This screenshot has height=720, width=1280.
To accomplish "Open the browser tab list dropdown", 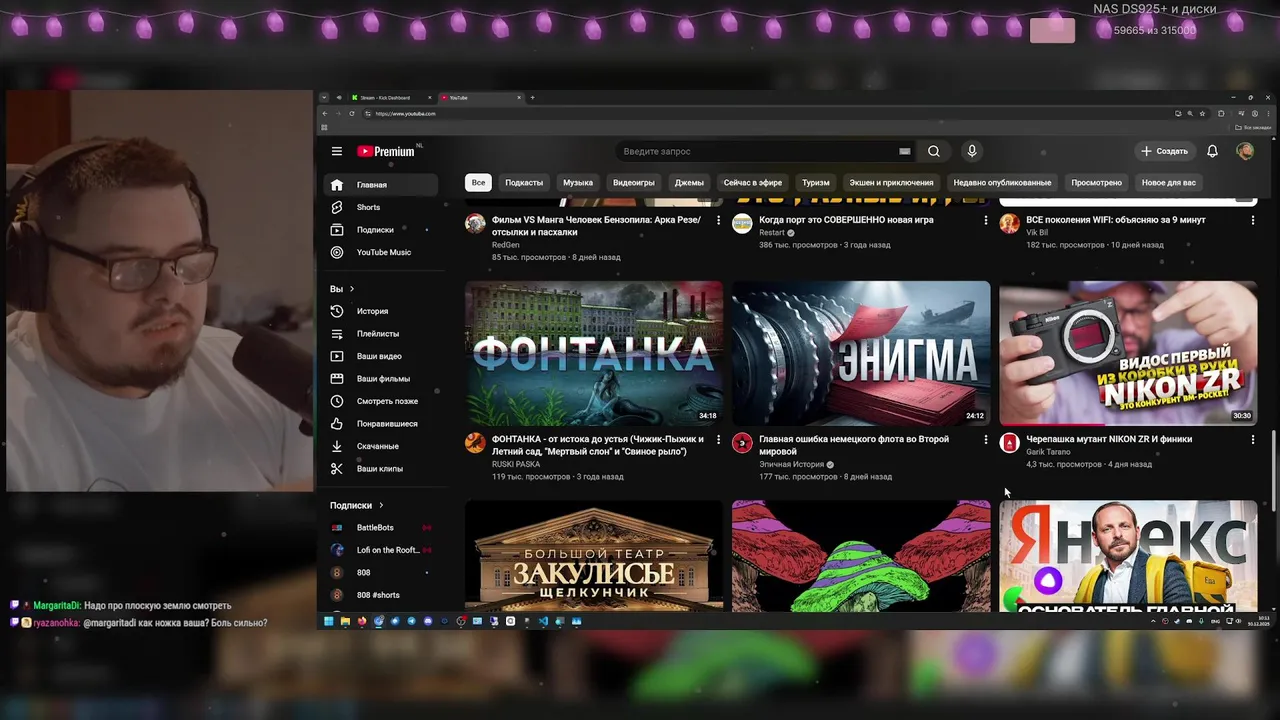I will 324,97.
